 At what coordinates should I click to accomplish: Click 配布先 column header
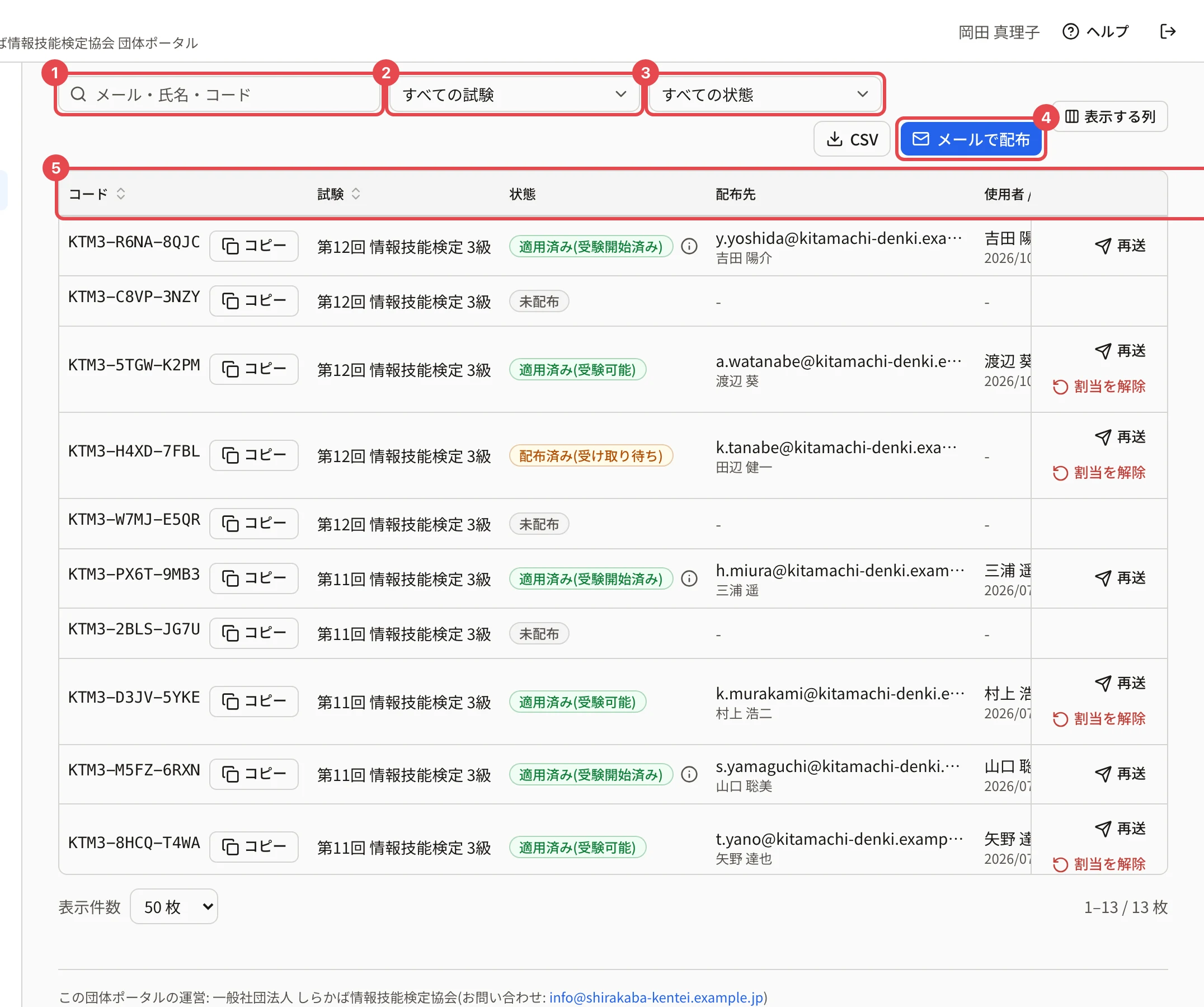[736, 194]
